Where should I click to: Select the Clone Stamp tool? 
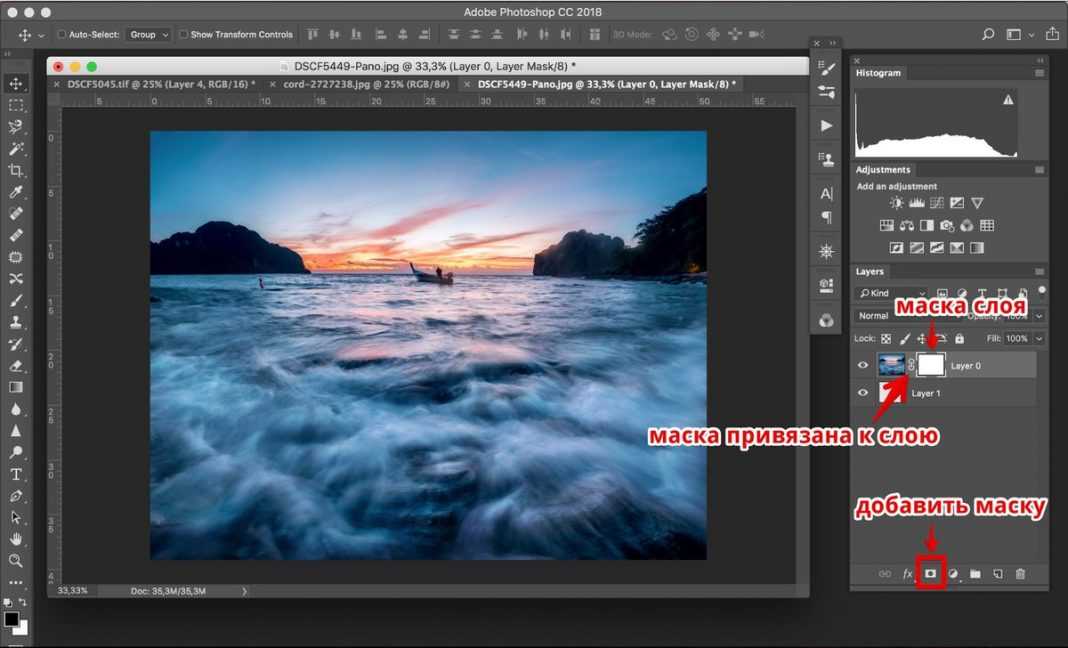coord(16,322)
